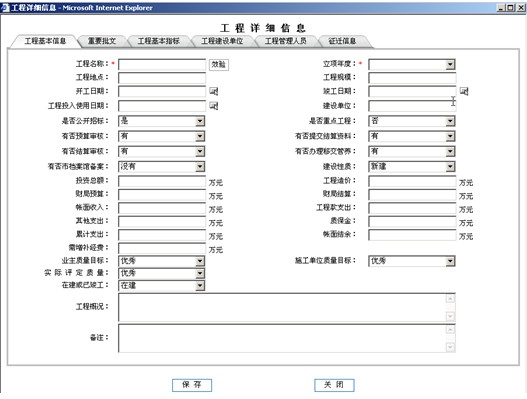
Task: Go to the 征迁信息 tab
Action: [342, 41]
